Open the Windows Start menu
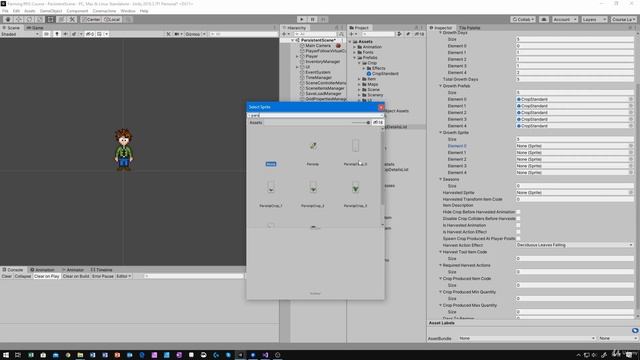 click(6, 355)
